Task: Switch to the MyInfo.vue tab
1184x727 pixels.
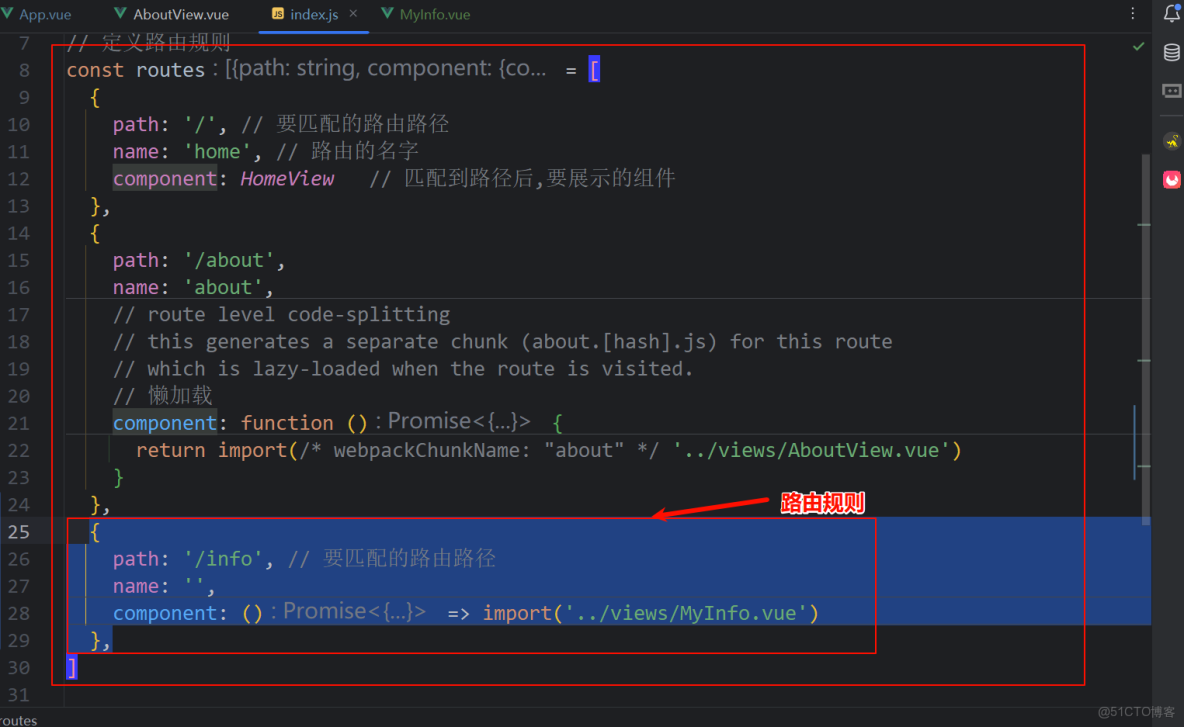Action: [434, 14]
